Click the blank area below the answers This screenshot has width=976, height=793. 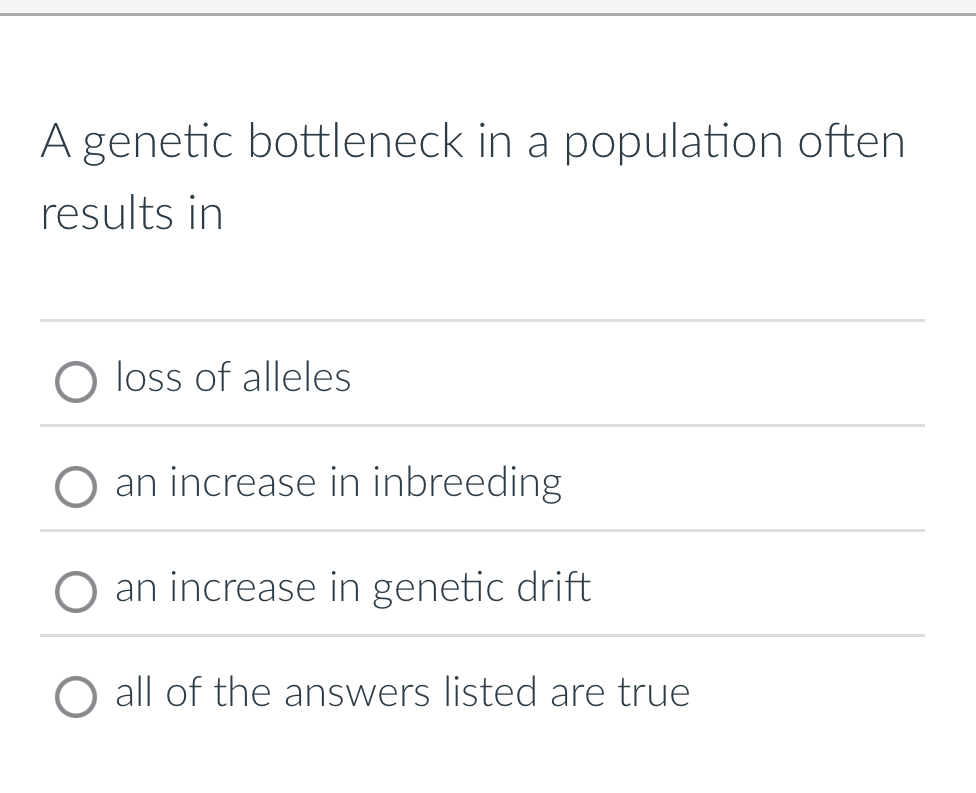(x=488, y=765)
